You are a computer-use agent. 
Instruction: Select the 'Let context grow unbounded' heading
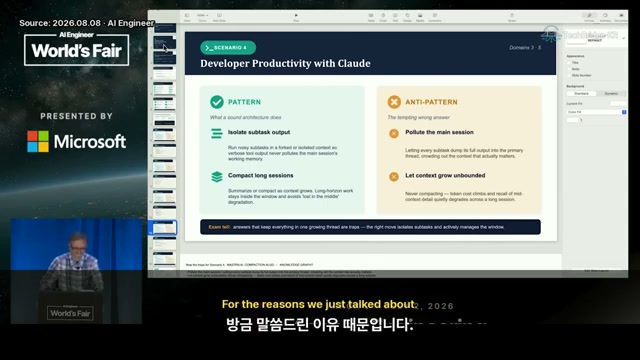(445, 176)
